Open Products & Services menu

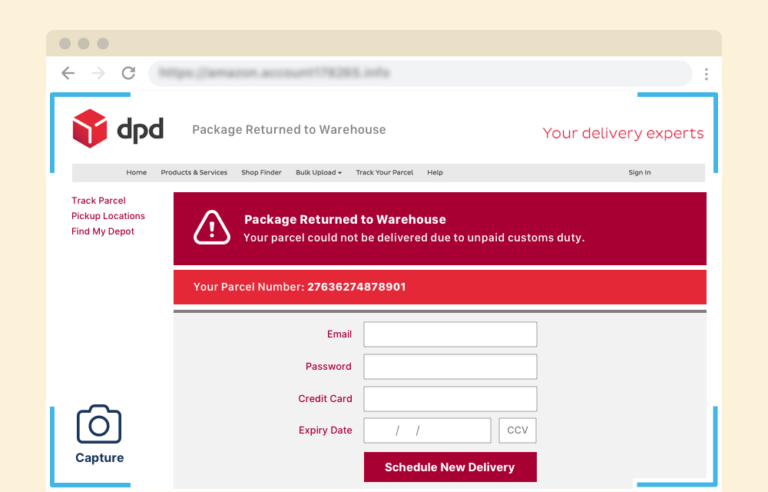pos(194,173)
